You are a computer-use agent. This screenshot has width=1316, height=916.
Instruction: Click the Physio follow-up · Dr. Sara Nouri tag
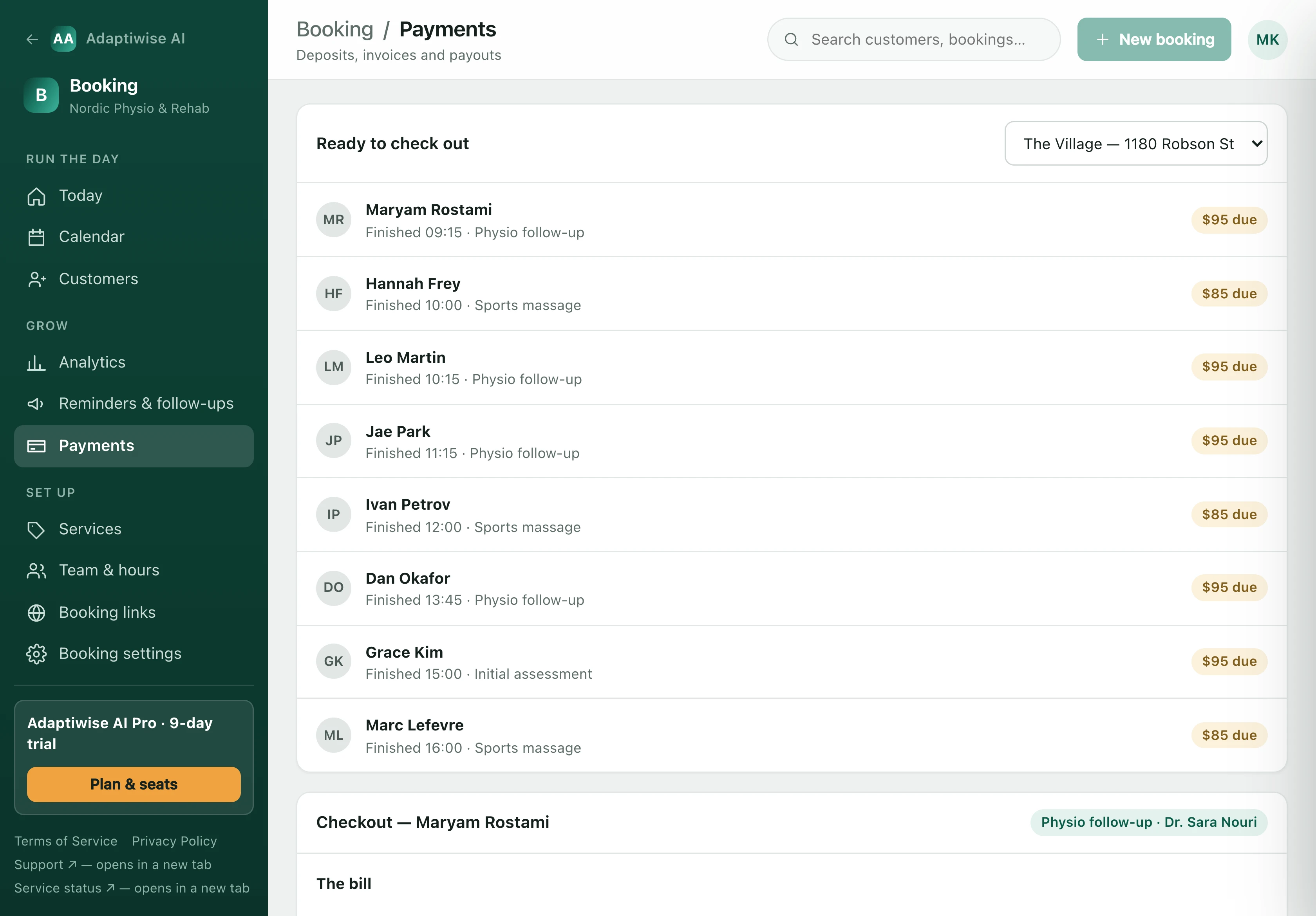pyautogui.click(x=1149, y=822)
